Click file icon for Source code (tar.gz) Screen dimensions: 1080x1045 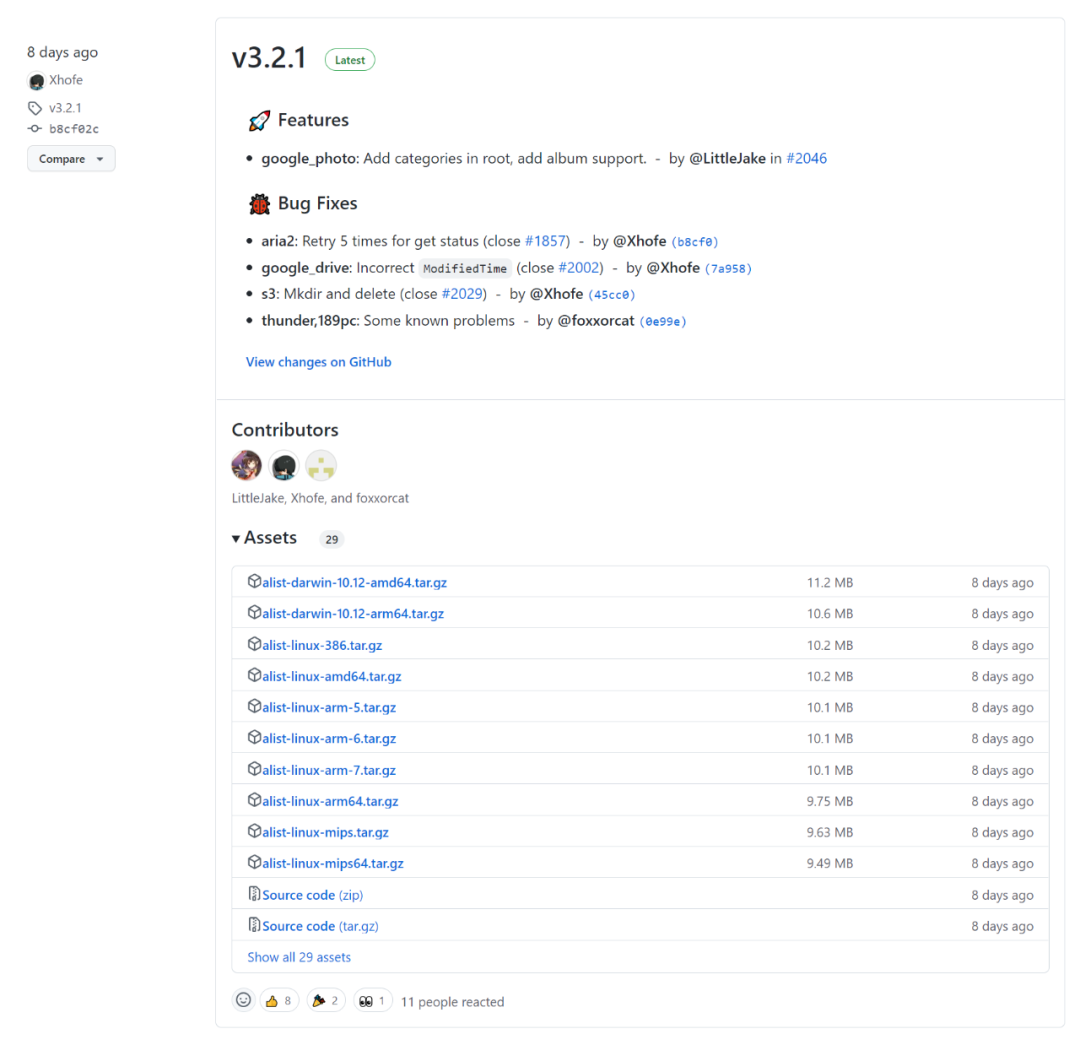pos(254,924)
